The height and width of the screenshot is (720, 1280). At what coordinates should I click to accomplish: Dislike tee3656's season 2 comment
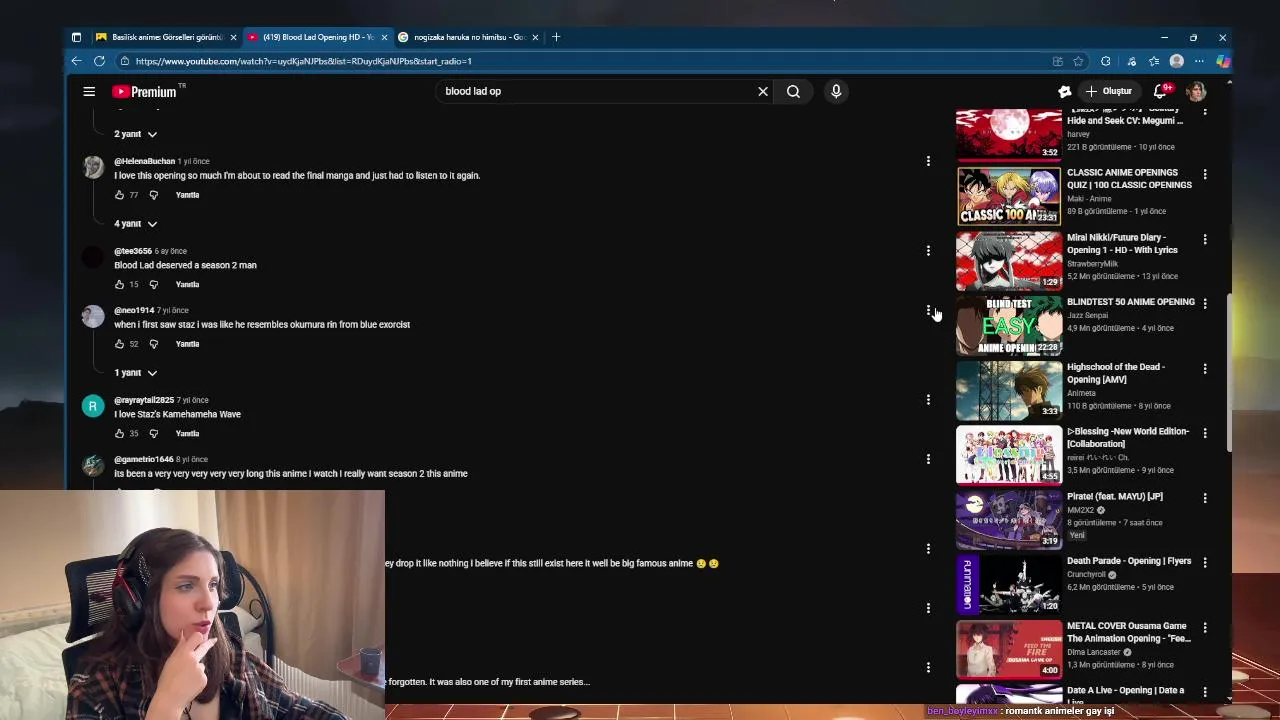click(x=153, y=284)
